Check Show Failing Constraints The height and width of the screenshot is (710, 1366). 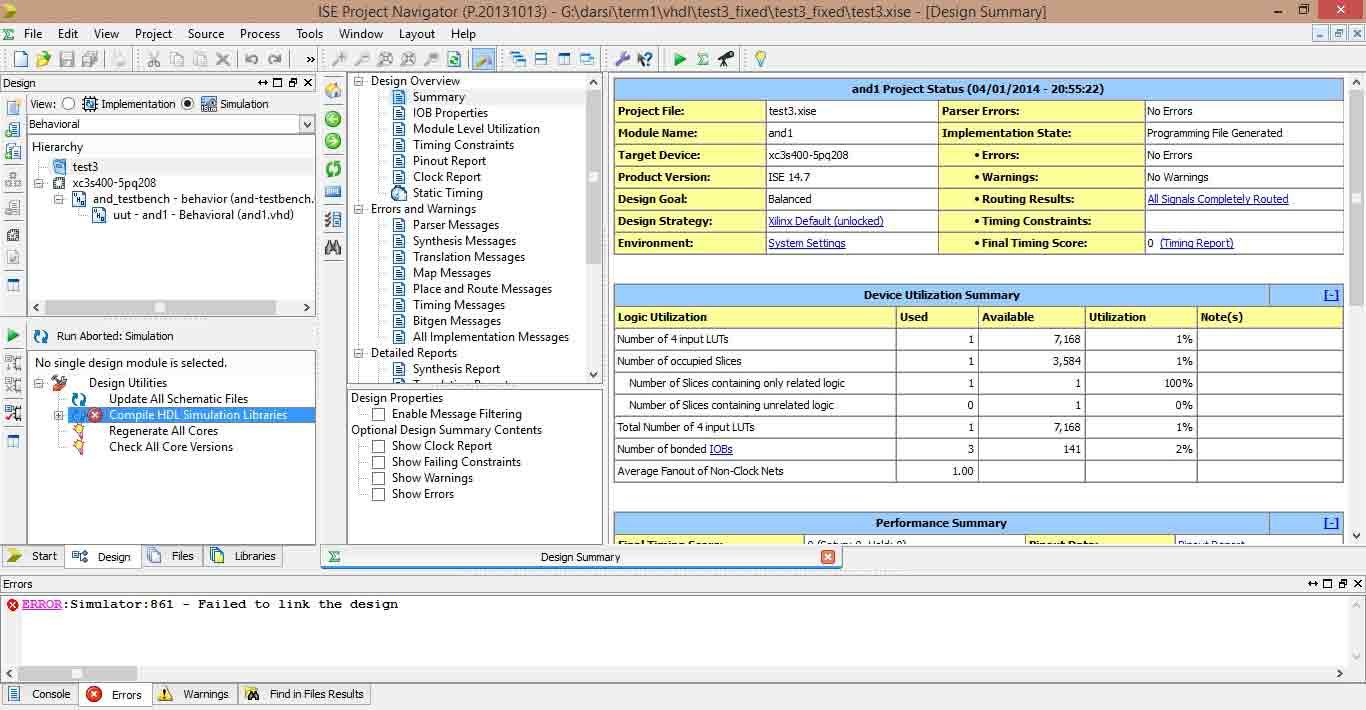pos(378,462)
